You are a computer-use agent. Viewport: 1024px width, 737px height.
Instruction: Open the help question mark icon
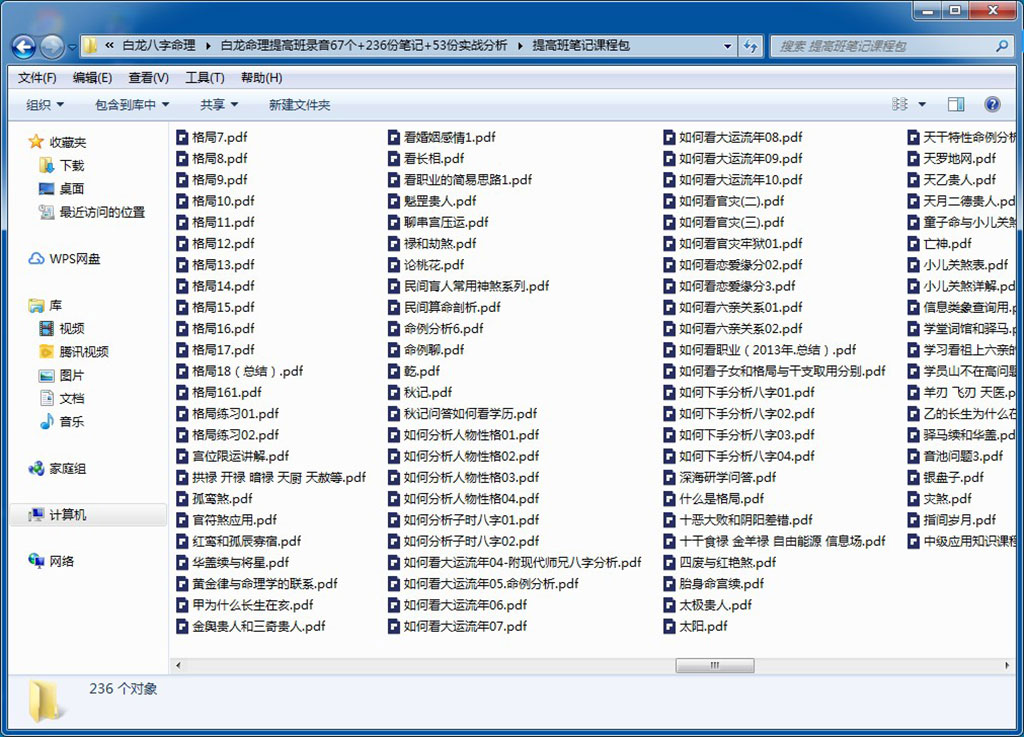point(992,104)
